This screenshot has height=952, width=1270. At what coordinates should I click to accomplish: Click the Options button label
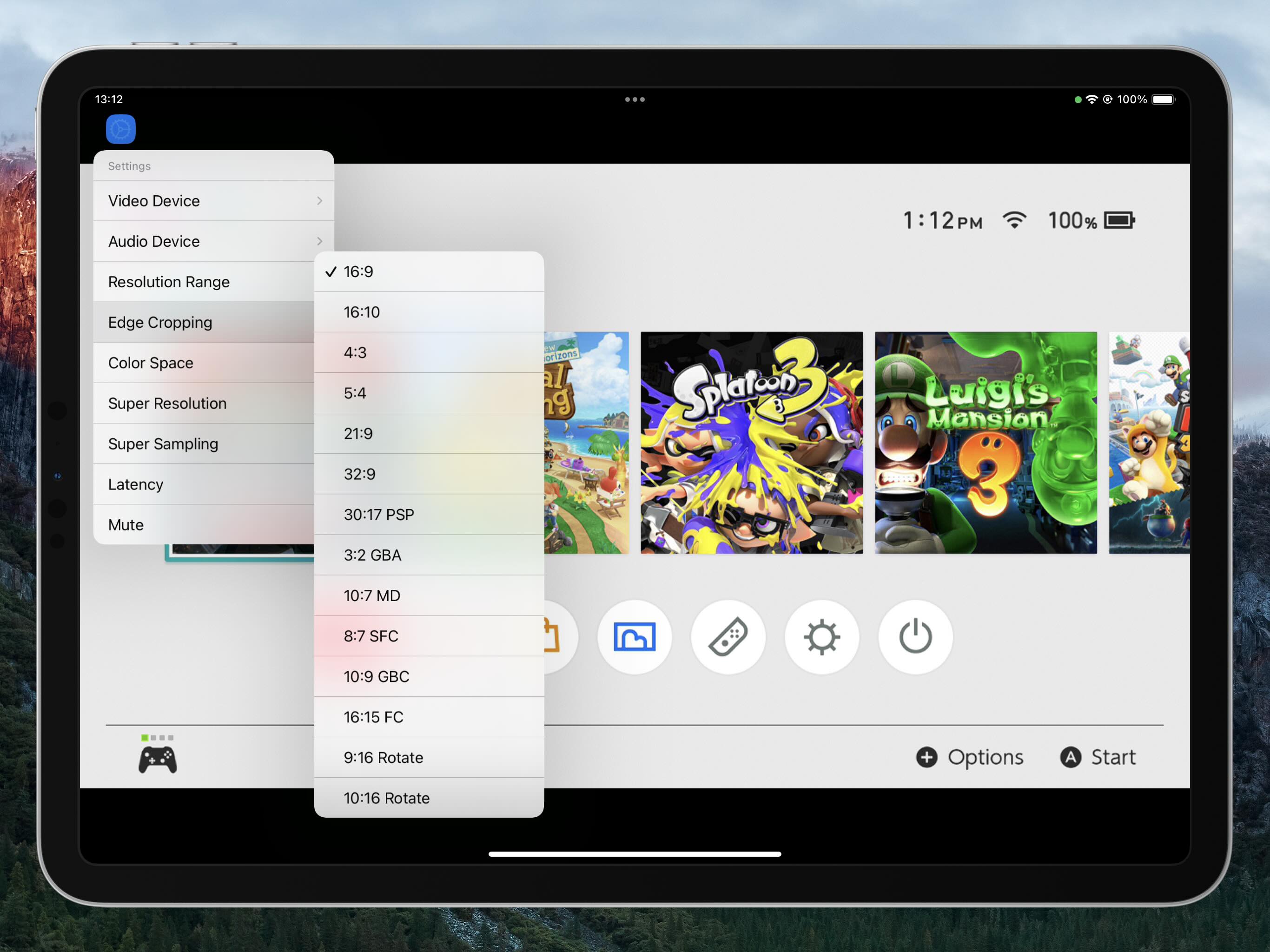[x=985, y=757]
